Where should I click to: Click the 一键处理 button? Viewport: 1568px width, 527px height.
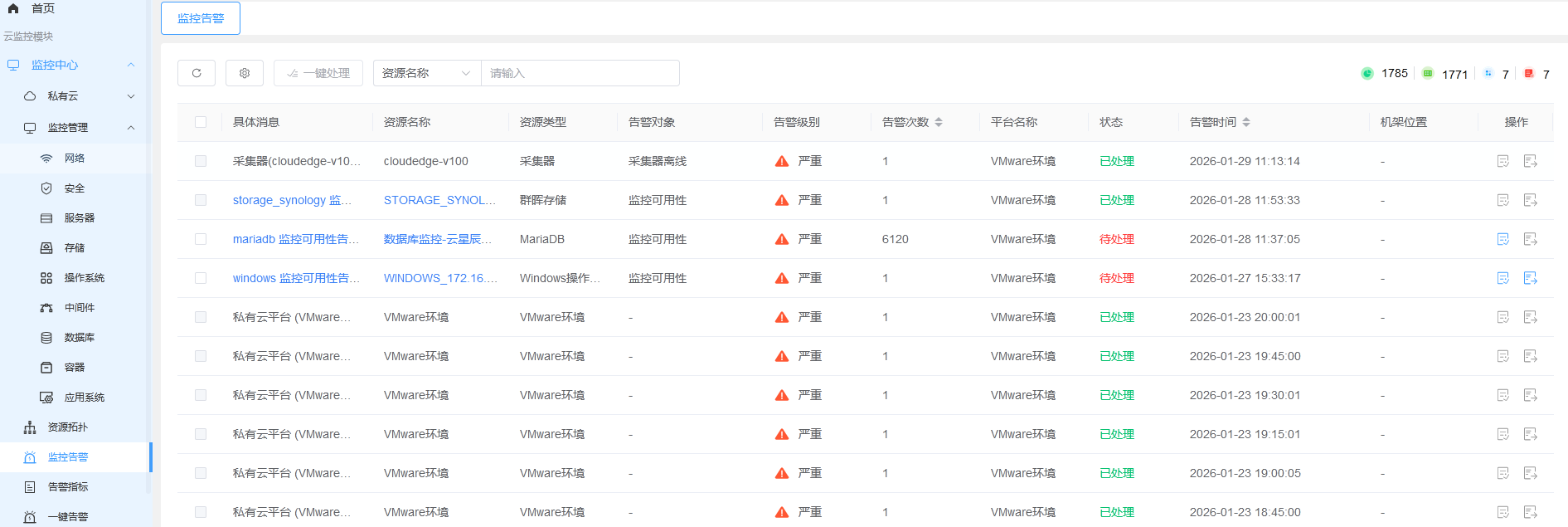318,73
